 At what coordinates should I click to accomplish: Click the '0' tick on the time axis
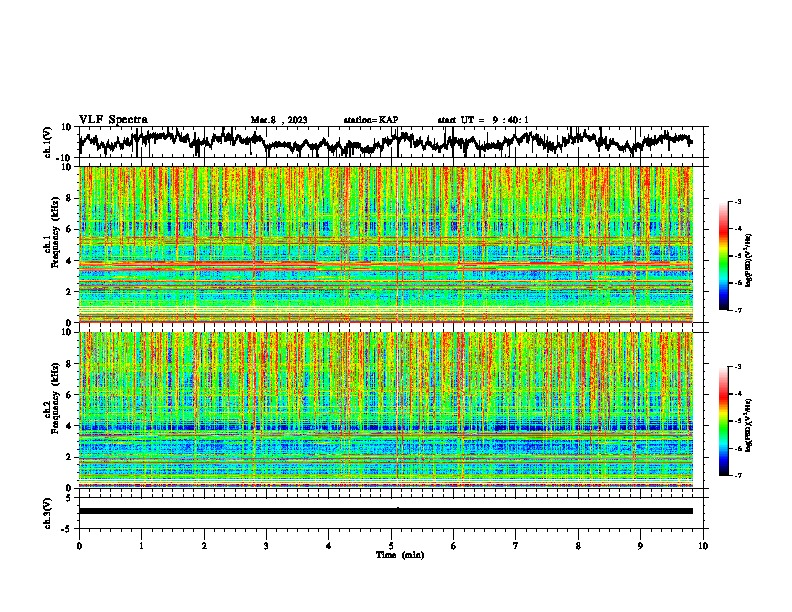[79, 546]
